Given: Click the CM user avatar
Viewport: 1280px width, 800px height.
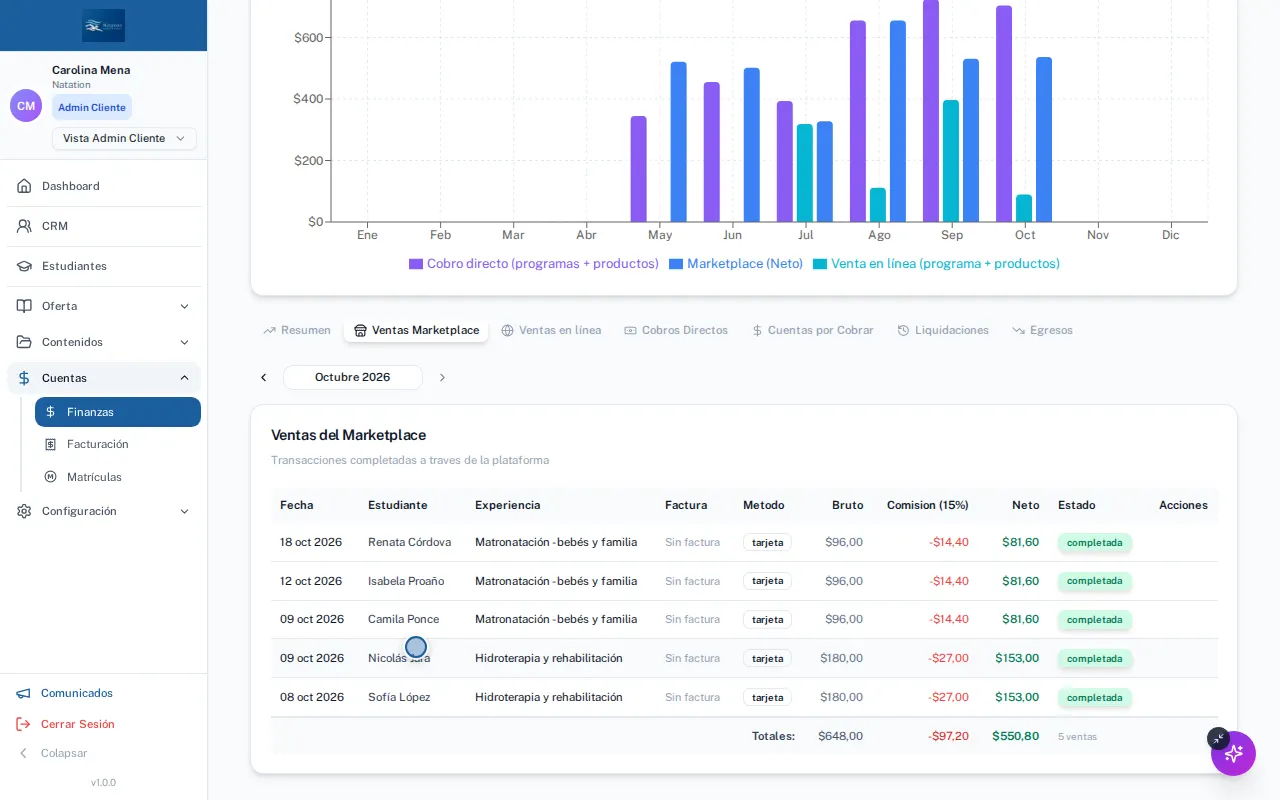Looking at the screenshot, I should [26, 106].
